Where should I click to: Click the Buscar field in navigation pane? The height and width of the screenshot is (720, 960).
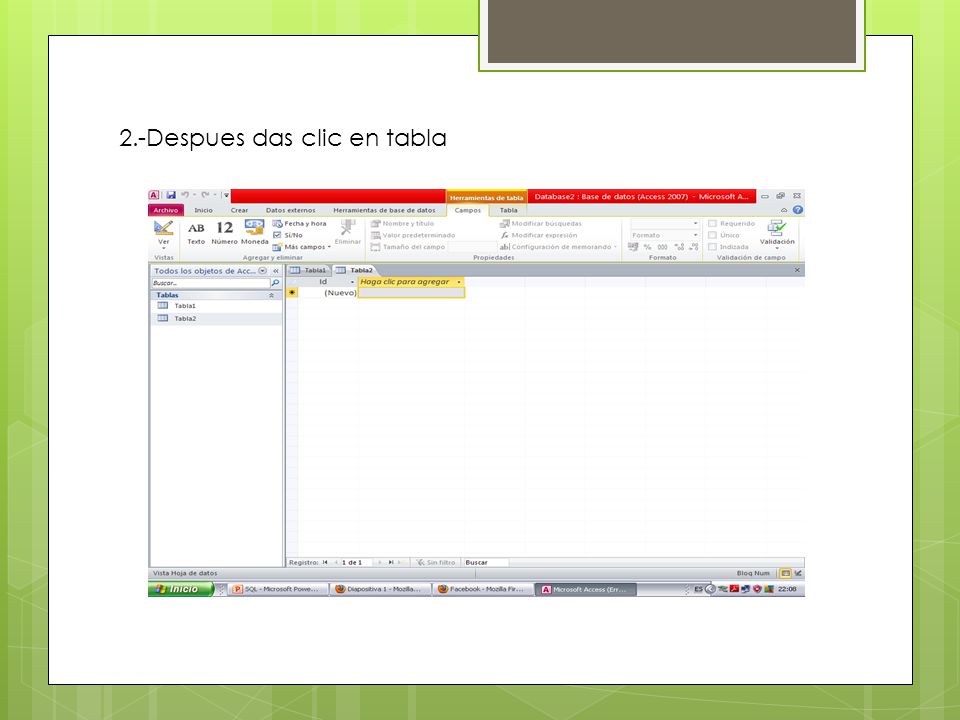click(x=211, y=283)
